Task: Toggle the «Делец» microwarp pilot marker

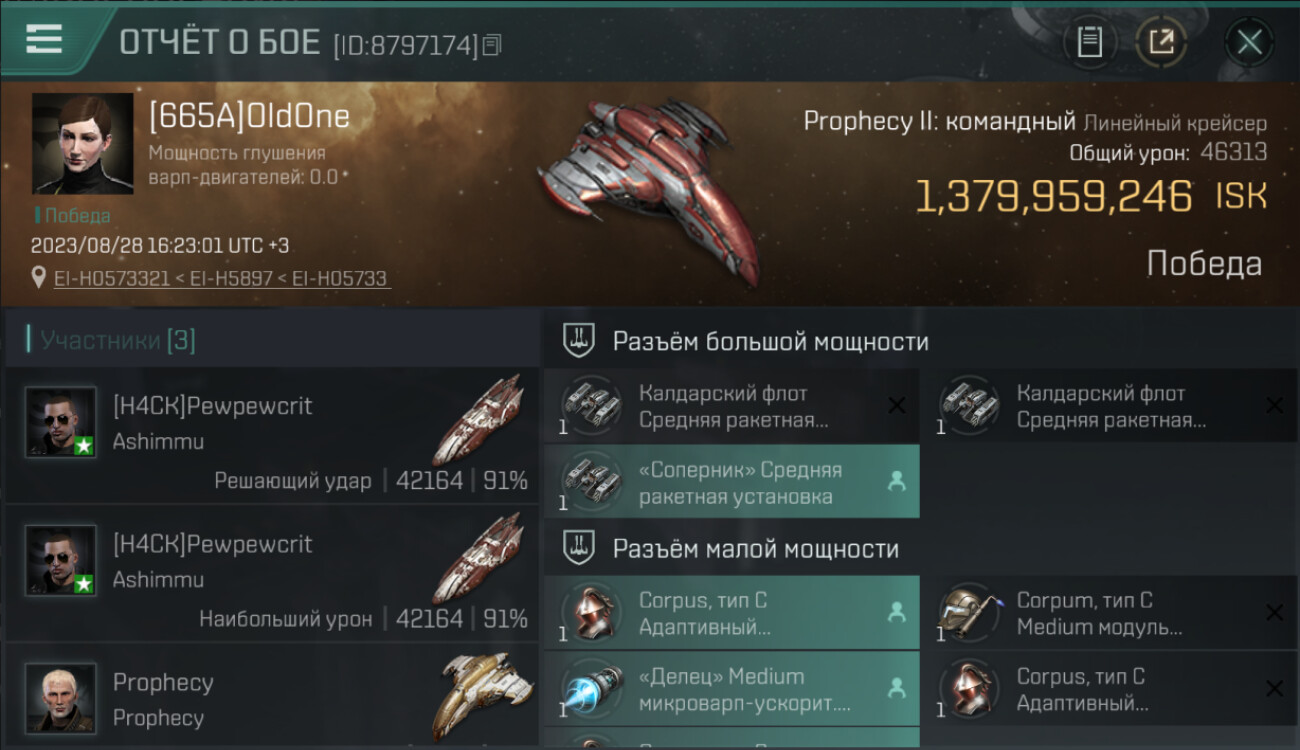Action: pyautogui.click(x=896, y=689)
